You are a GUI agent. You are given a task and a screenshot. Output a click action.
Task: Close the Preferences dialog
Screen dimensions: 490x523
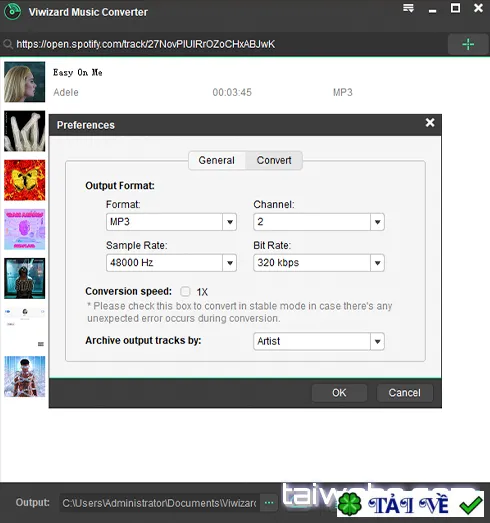tap(430, 123)
